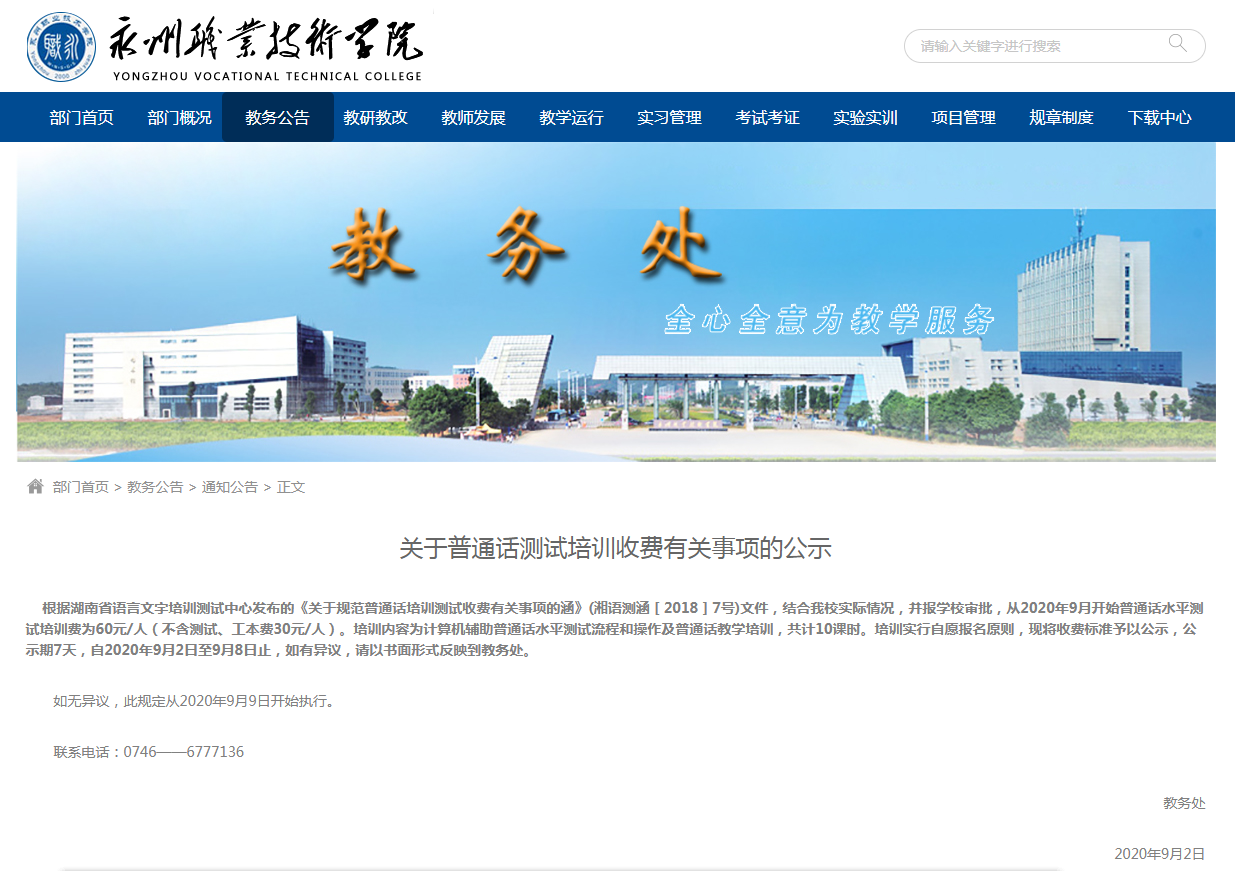Image resolution: width=1235 pixels, height=871 pixels.
Task: Open the 部门概况 navigation item
Action: (x=180, y=117)
